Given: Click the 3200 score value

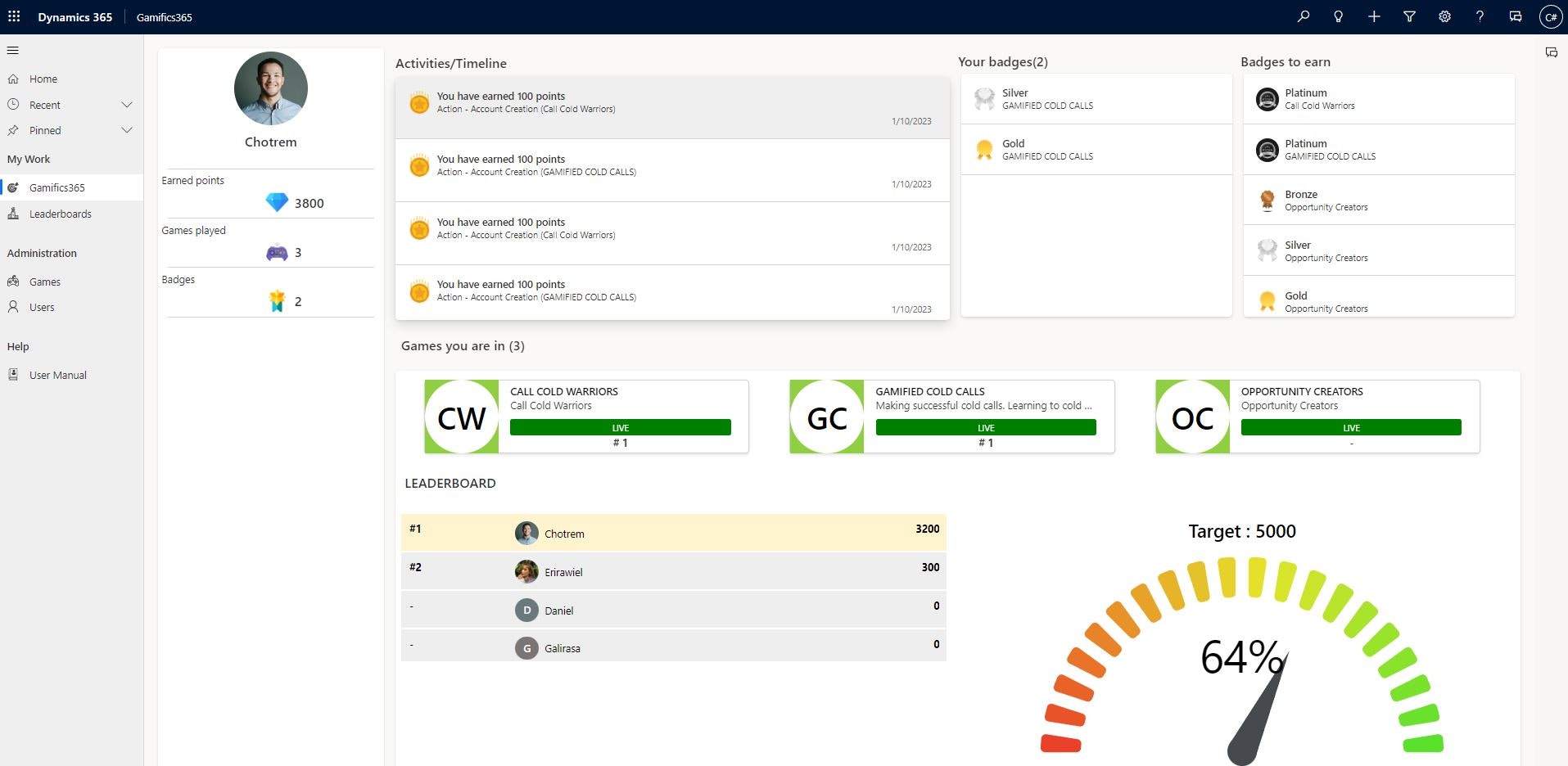Looking at the screenshot, I should coord(927,529).
